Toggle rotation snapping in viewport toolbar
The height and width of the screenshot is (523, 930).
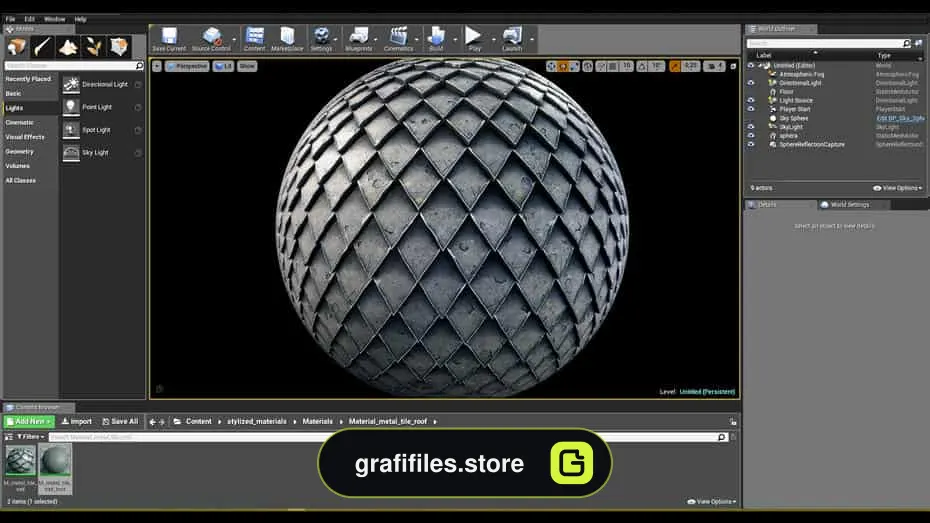pyautogui.click(x=642, y=66)
